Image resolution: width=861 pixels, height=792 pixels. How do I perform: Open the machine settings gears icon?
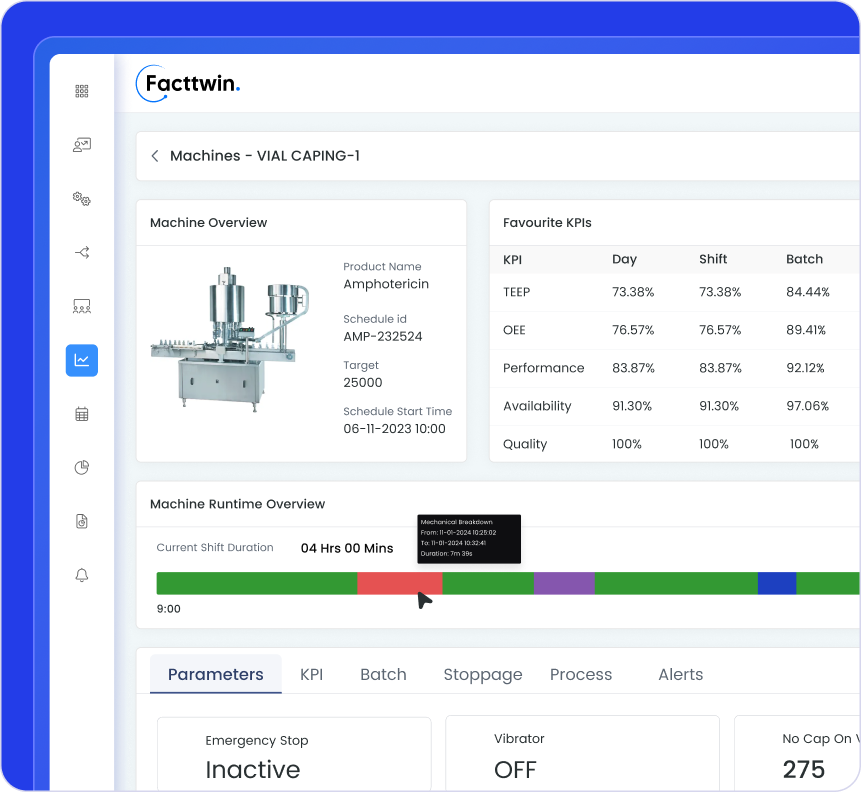81,199
